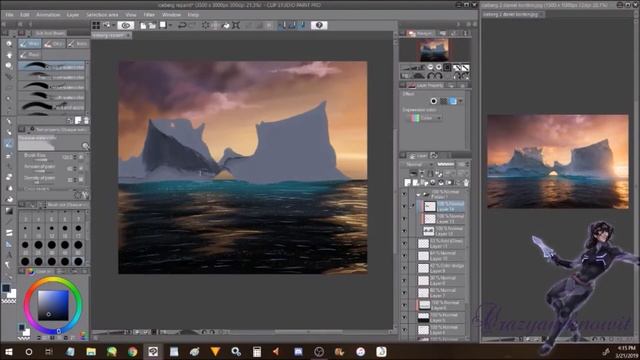Click the Undo arrow icon
This screenshot has width=640, height=360.
click(182, 25)
